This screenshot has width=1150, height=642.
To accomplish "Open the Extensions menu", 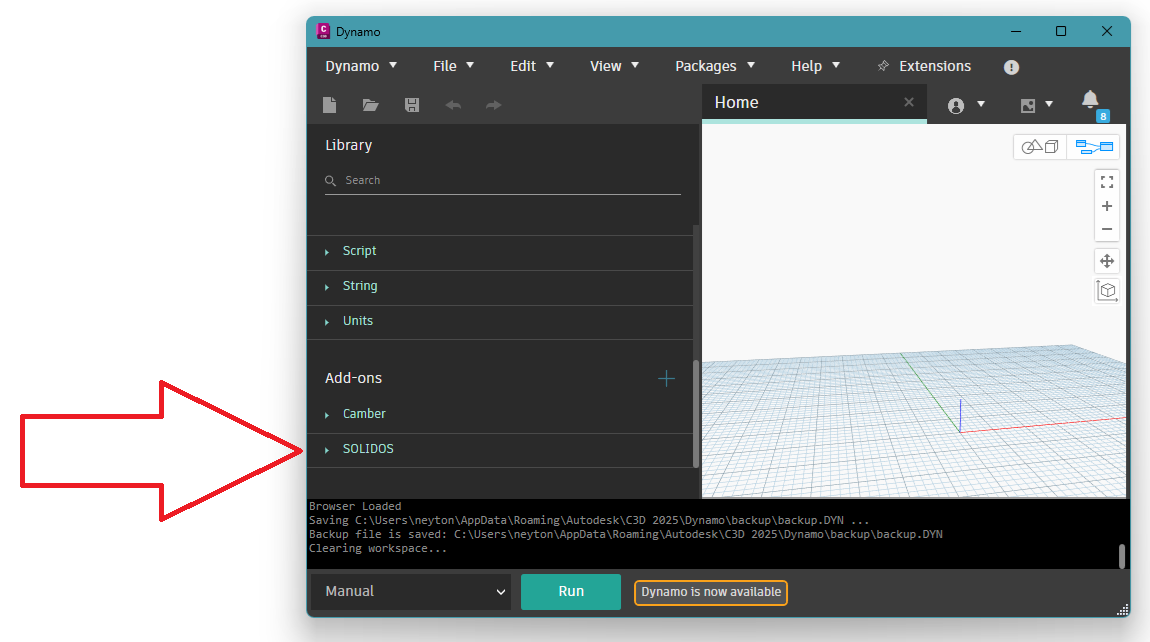I will pyautogui.click(x=924, y=66).
